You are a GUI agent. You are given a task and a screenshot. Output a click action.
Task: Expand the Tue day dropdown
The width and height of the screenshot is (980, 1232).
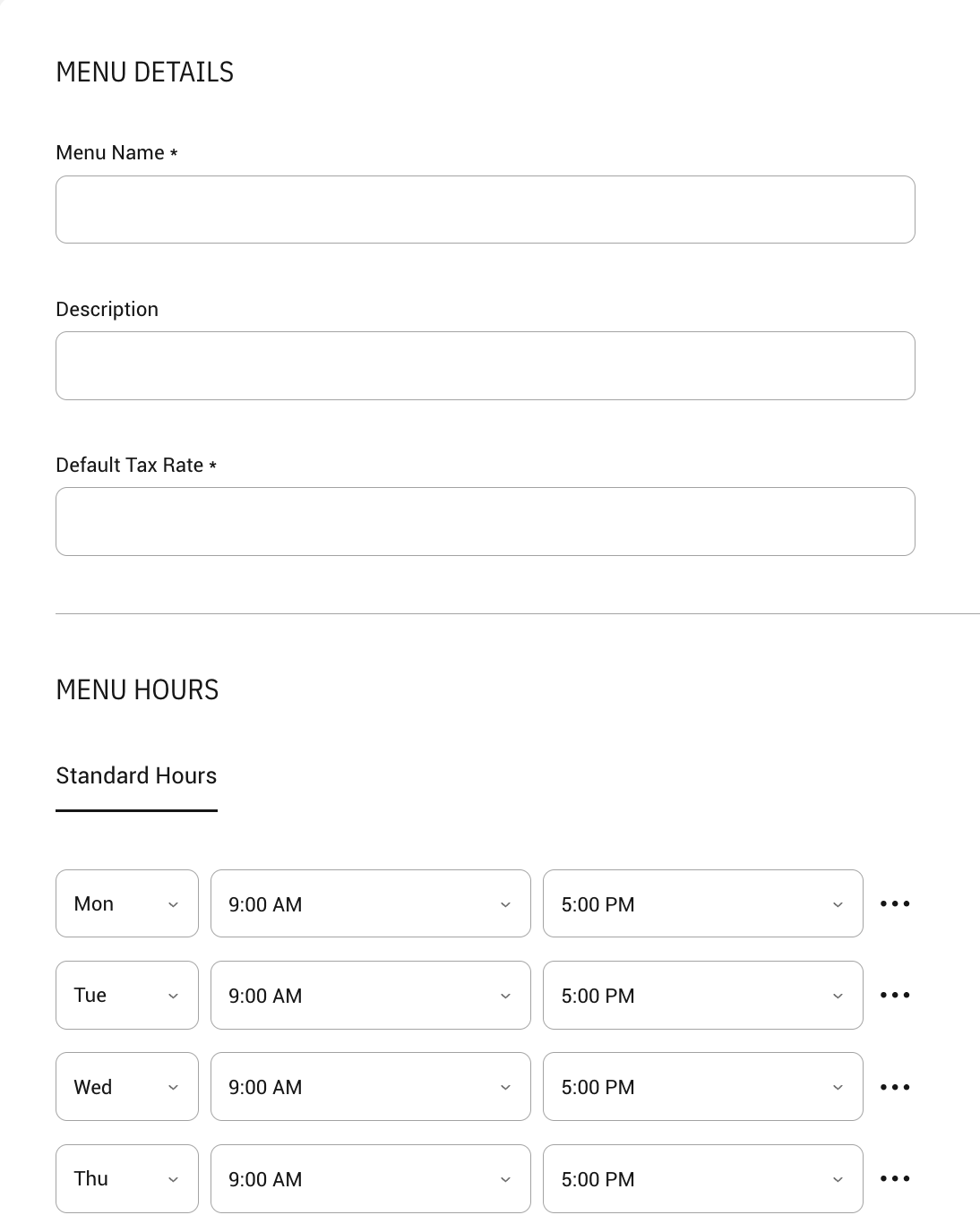pyautogui.click(x=126, y=995)
